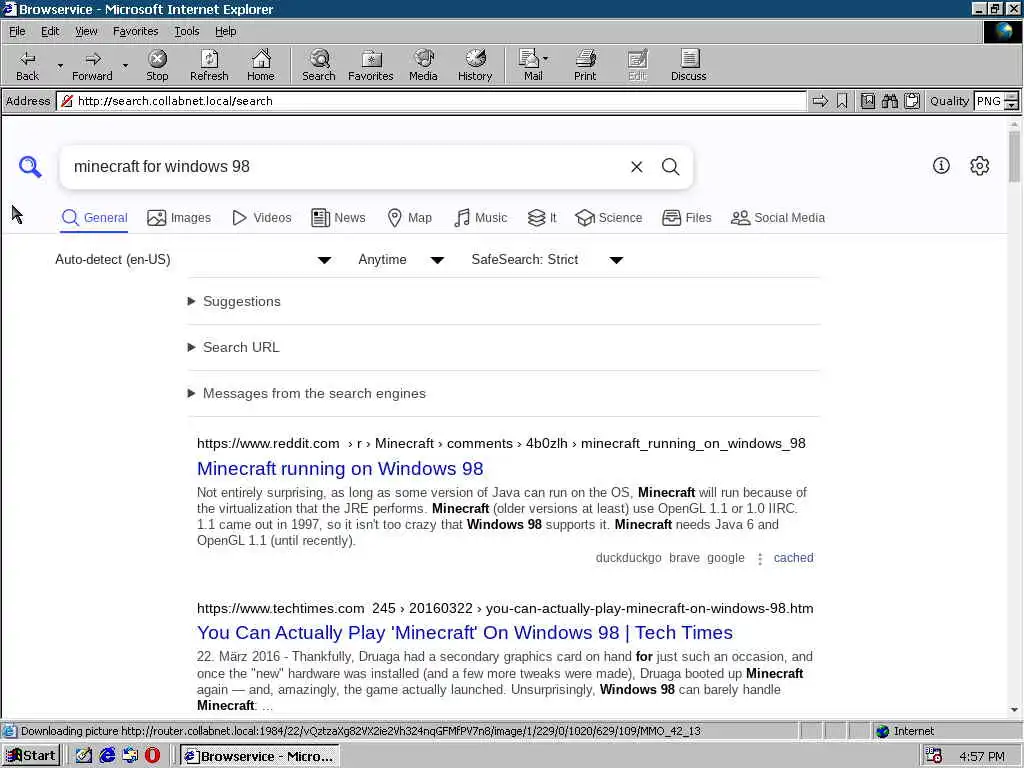Image resolution: width=1024 pixels, height=768 pixels.
Task: Launch Opera from quick launch
Action: (153, 756)
